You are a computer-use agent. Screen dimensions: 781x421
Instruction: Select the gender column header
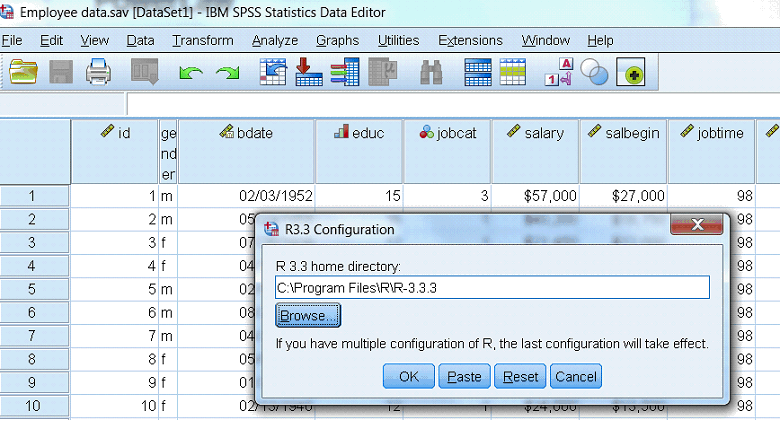point(168,151)
